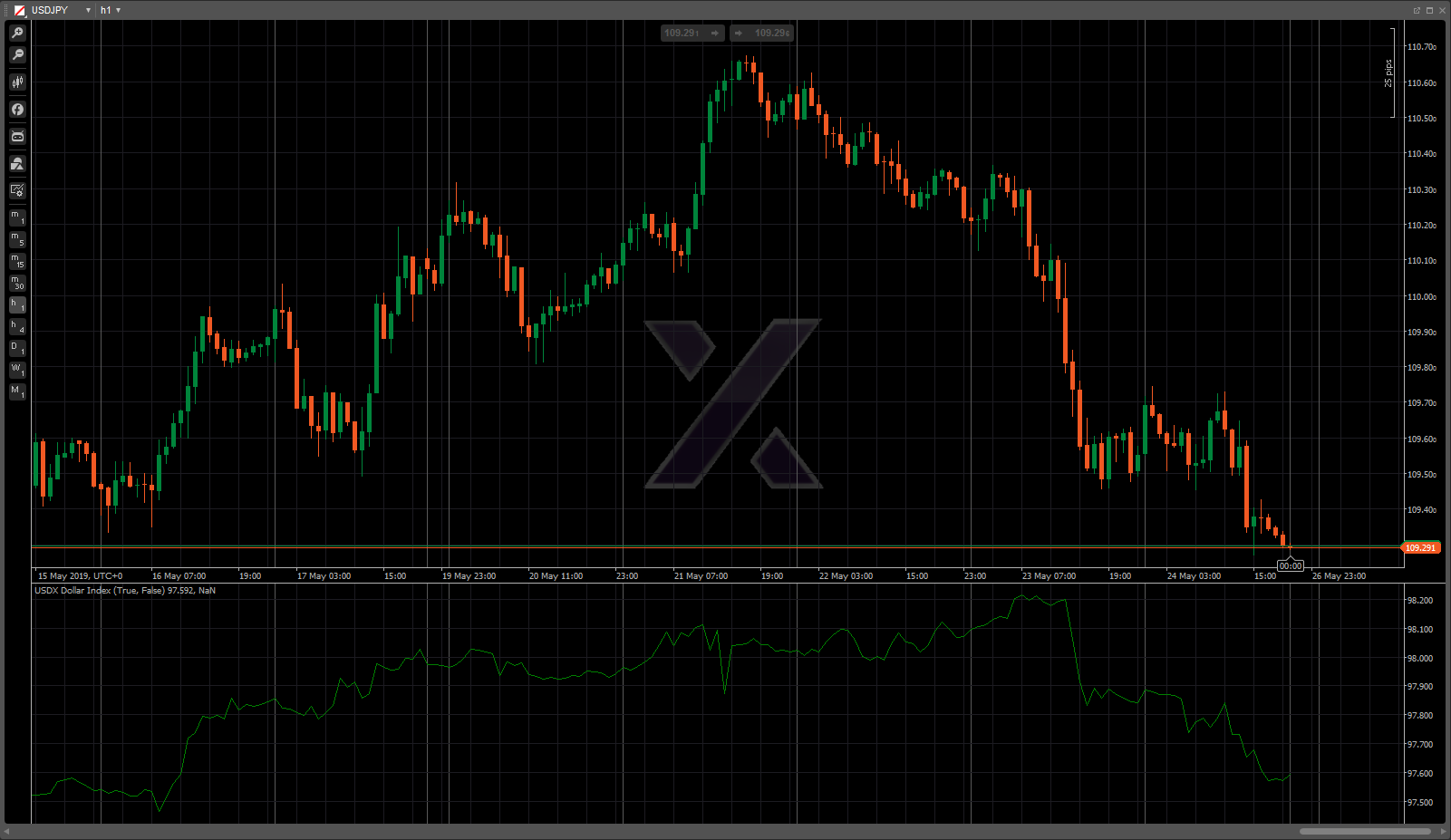Switch to W1 weekly timeframe
Image resolution: width=1451 pixels, height=840 pixels.
pos(17,370)
